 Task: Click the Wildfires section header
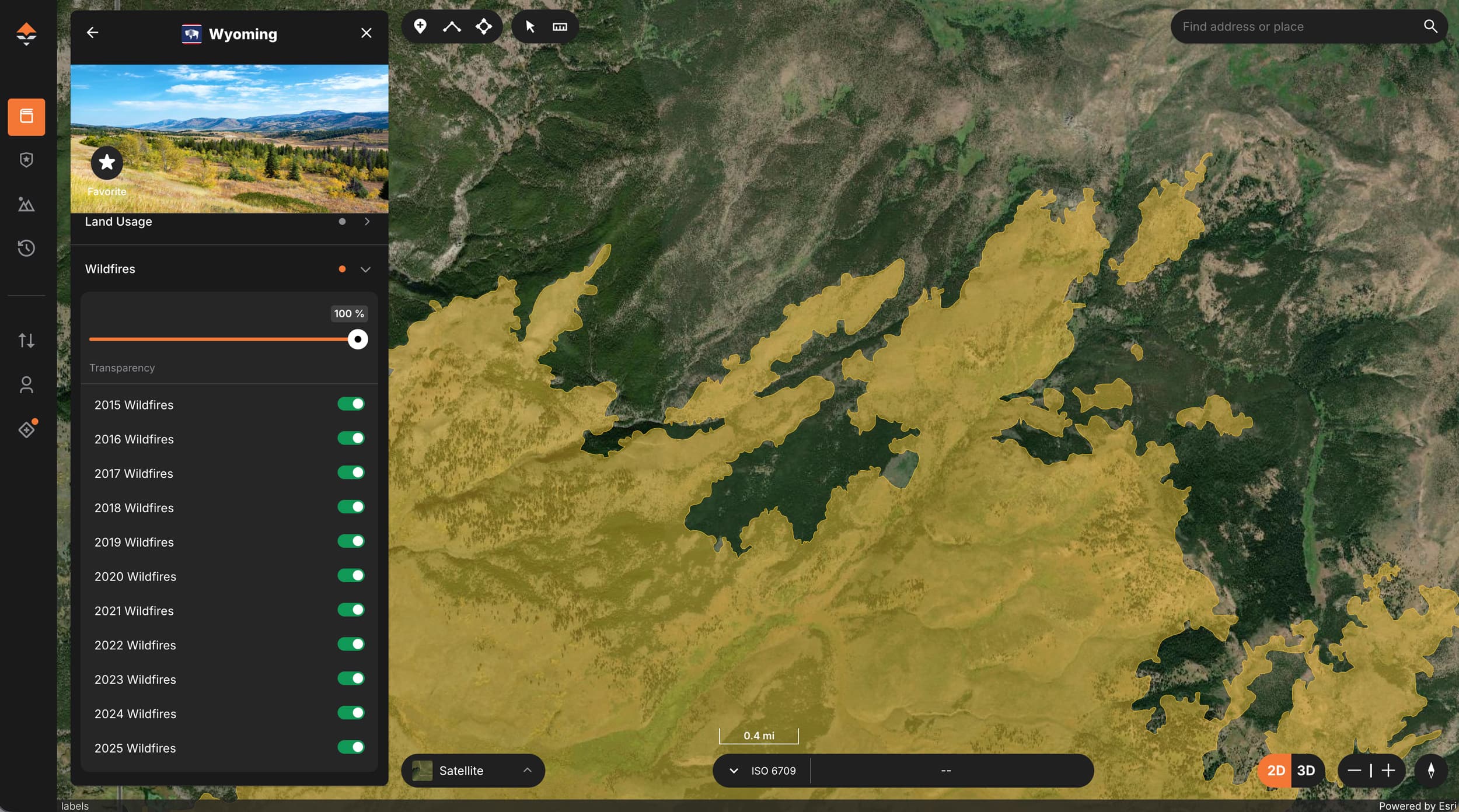pyautogui.click(x=229, y=269)
